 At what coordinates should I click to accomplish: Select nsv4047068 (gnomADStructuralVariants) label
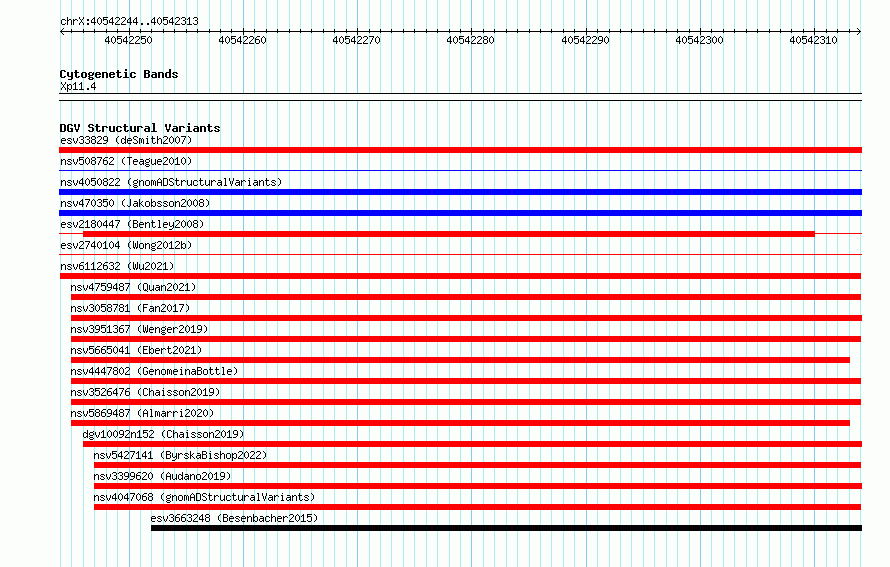click(x=204, y=497)
